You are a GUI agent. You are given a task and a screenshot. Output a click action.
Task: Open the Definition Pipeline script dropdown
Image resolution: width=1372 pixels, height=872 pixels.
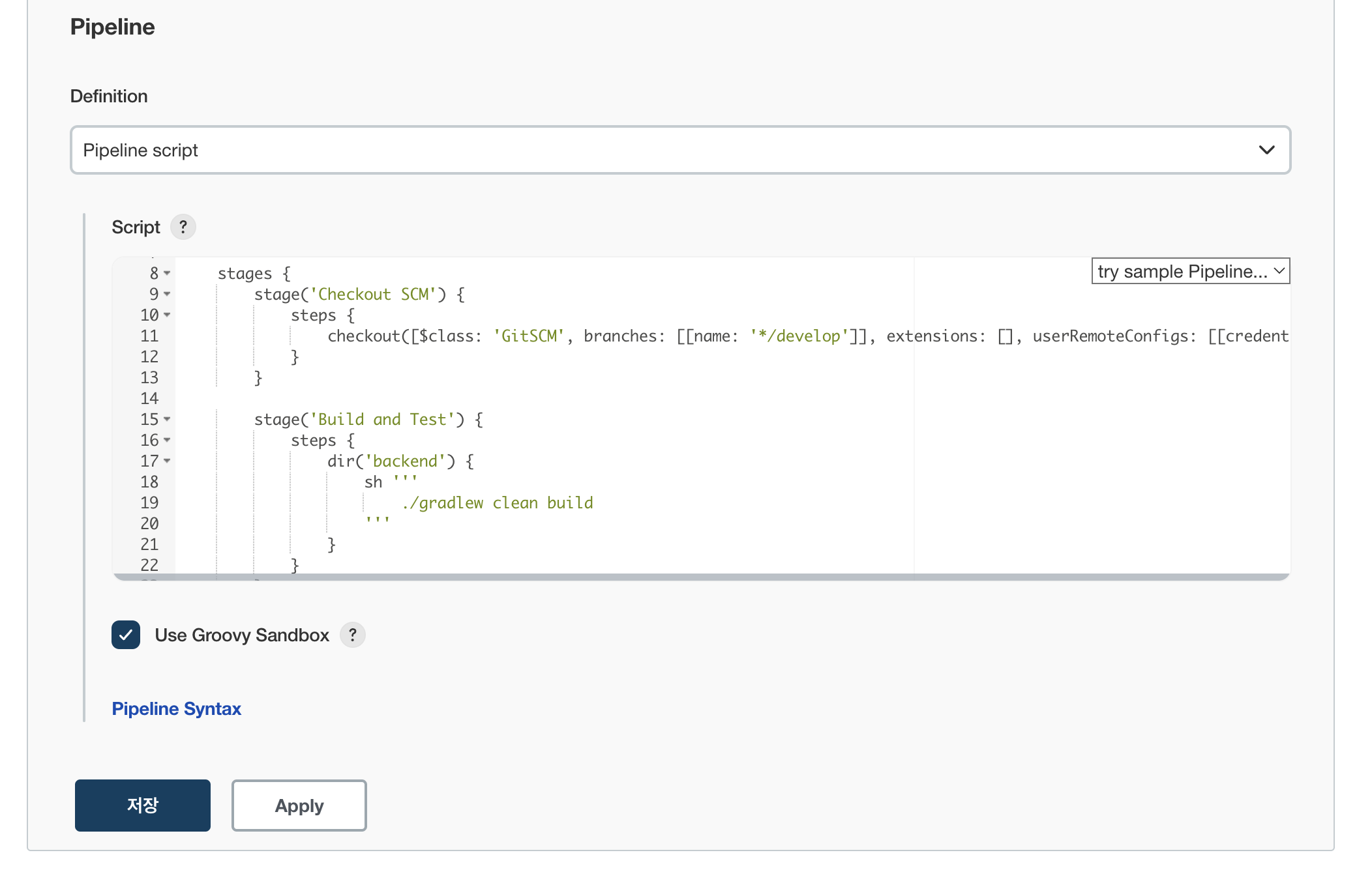[x=679, y=150]
